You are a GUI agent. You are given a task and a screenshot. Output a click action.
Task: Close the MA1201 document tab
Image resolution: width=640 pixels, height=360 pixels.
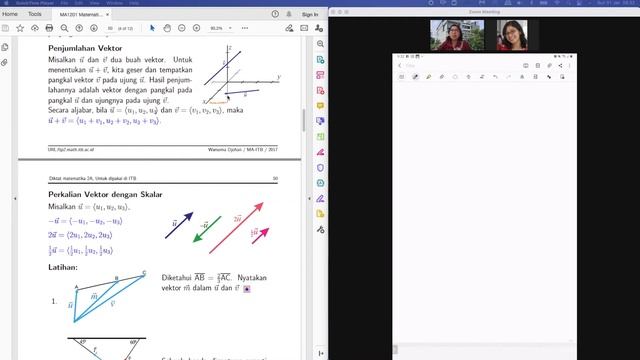point(107,14)
